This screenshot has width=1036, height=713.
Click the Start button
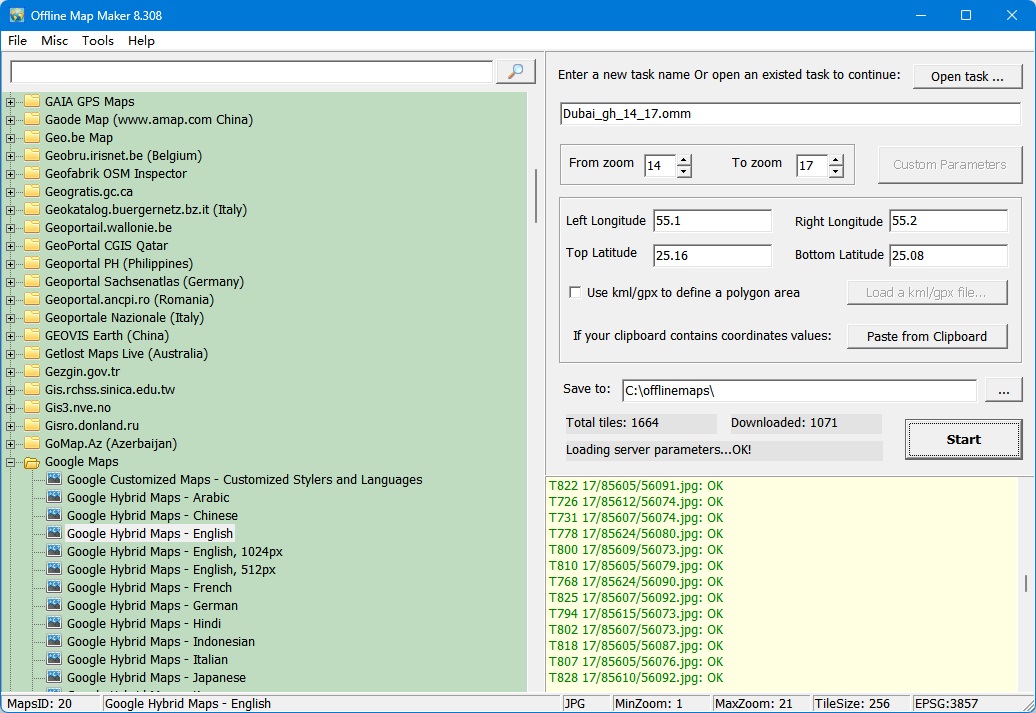click(963, 439)
